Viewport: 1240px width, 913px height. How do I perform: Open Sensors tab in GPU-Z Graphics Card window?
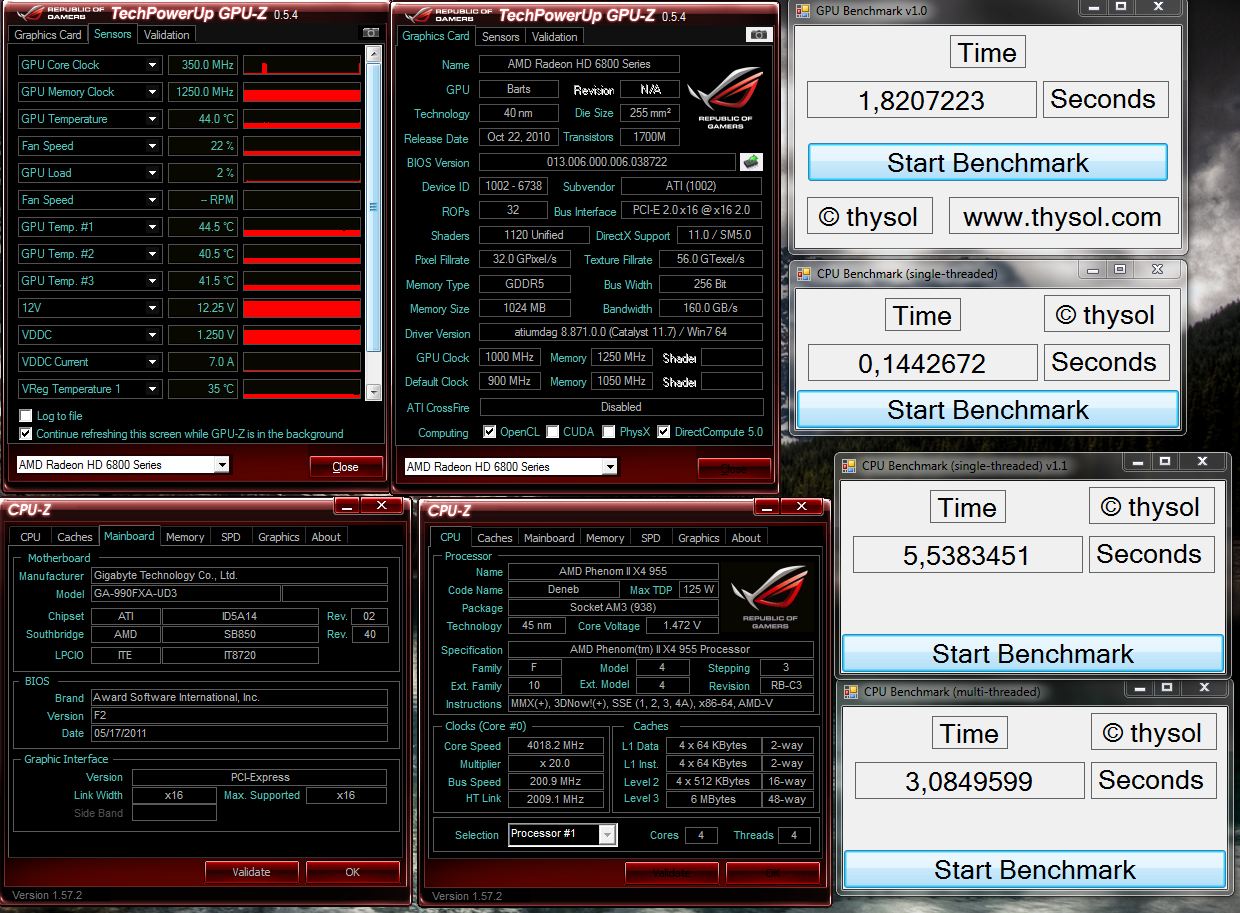500,37
